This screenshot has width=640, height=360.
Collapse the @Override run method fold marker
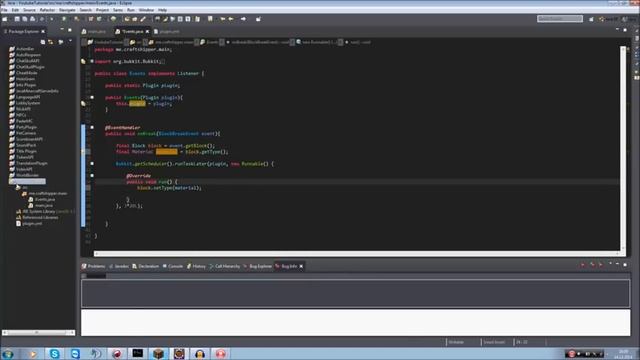(x=92, y=176)
